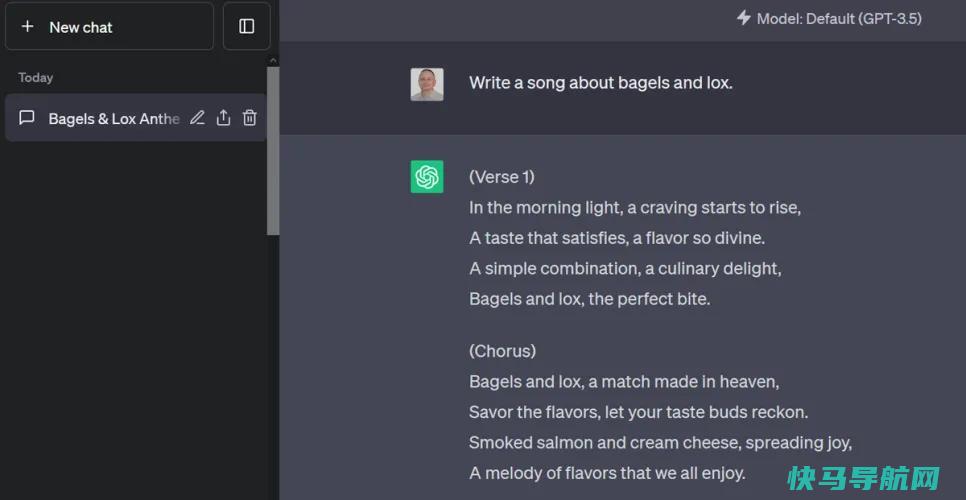Click the user profile avatar picture
The image size is (966, 500).
[x=427, y=84]
